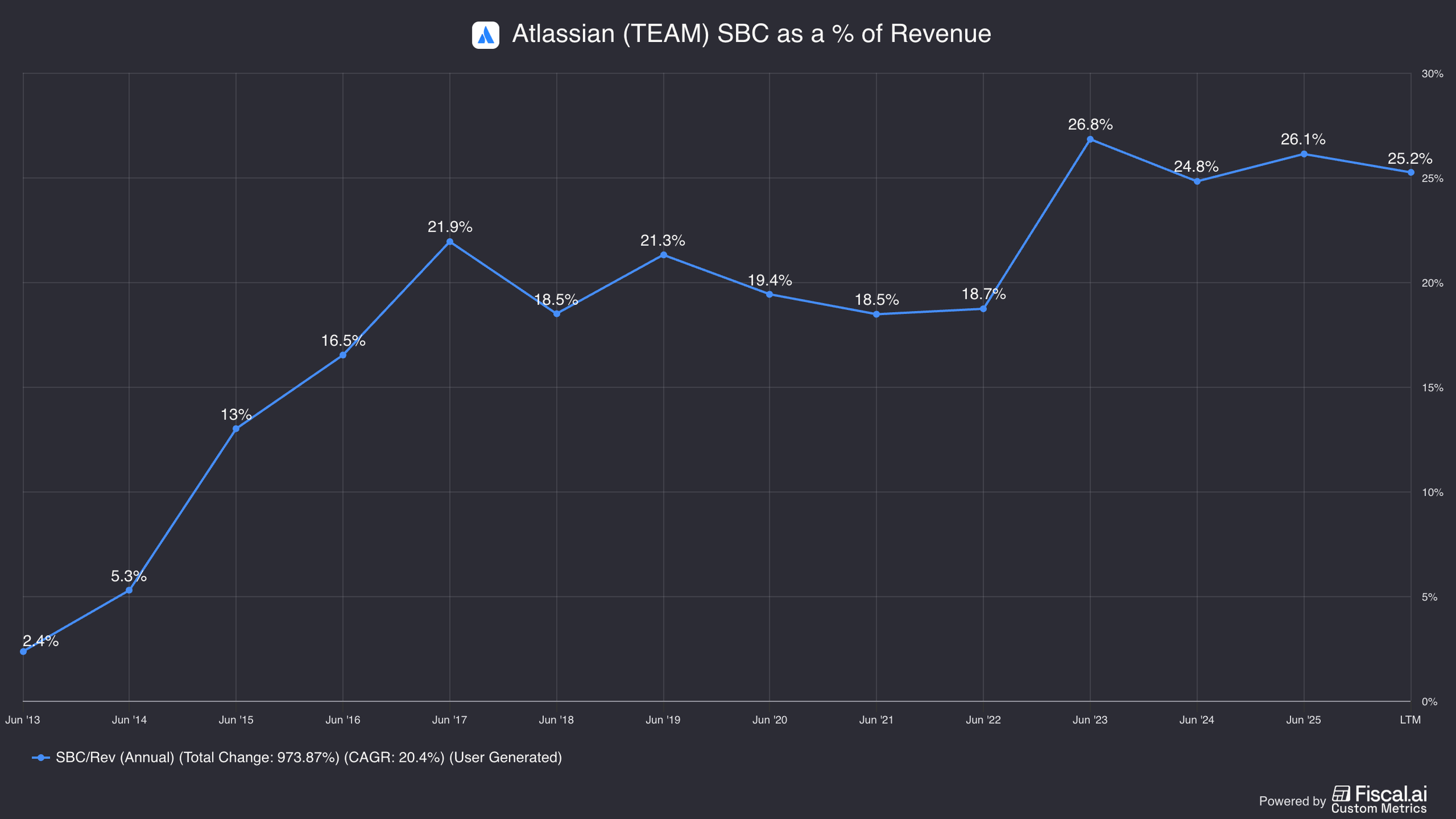Click the LTM x-axis label
This screenshot has height=819, width=1456.
[1411, 720]
